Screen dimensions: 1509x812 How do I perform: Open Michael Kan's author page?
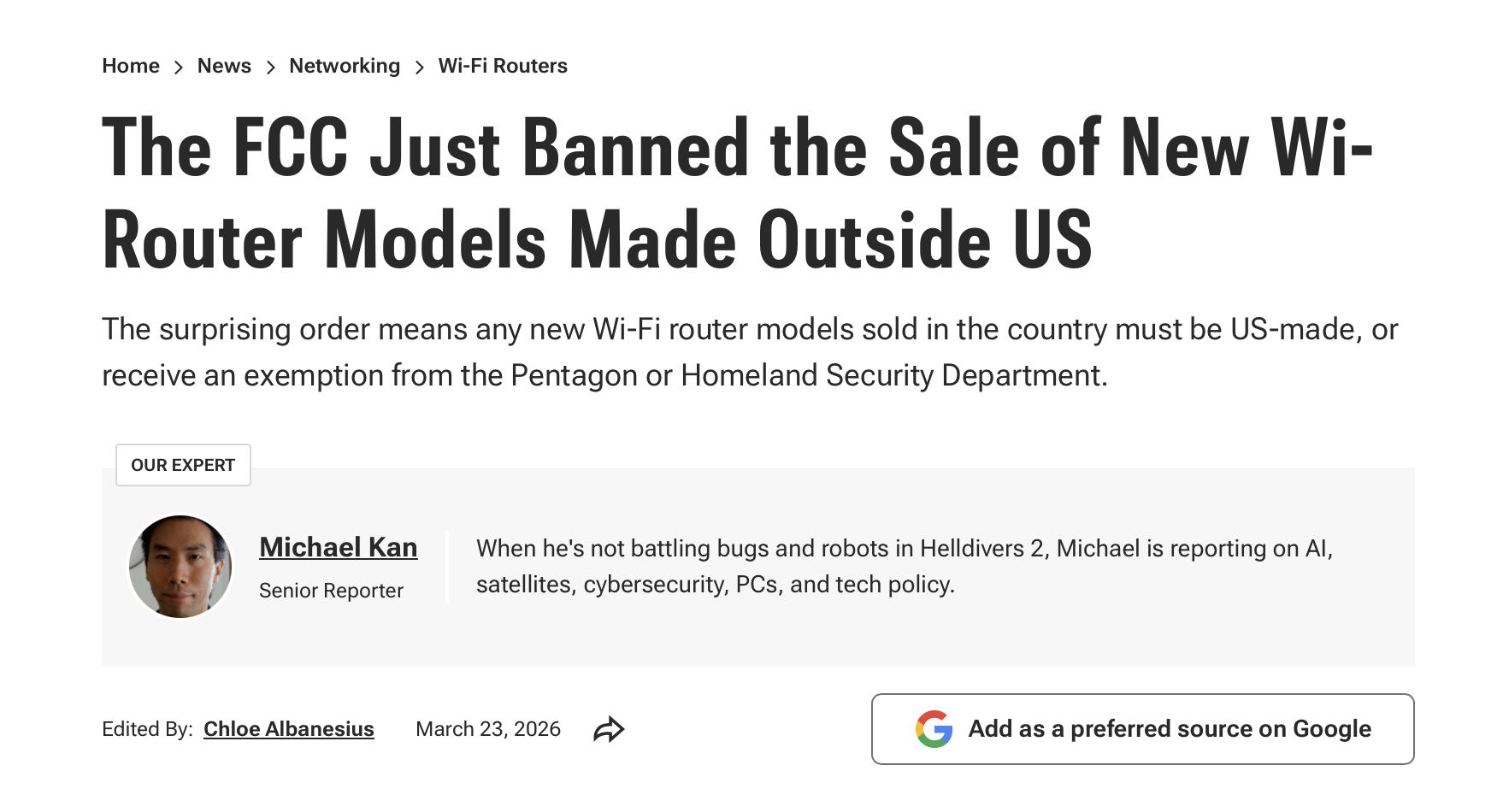tap(338, 547)
